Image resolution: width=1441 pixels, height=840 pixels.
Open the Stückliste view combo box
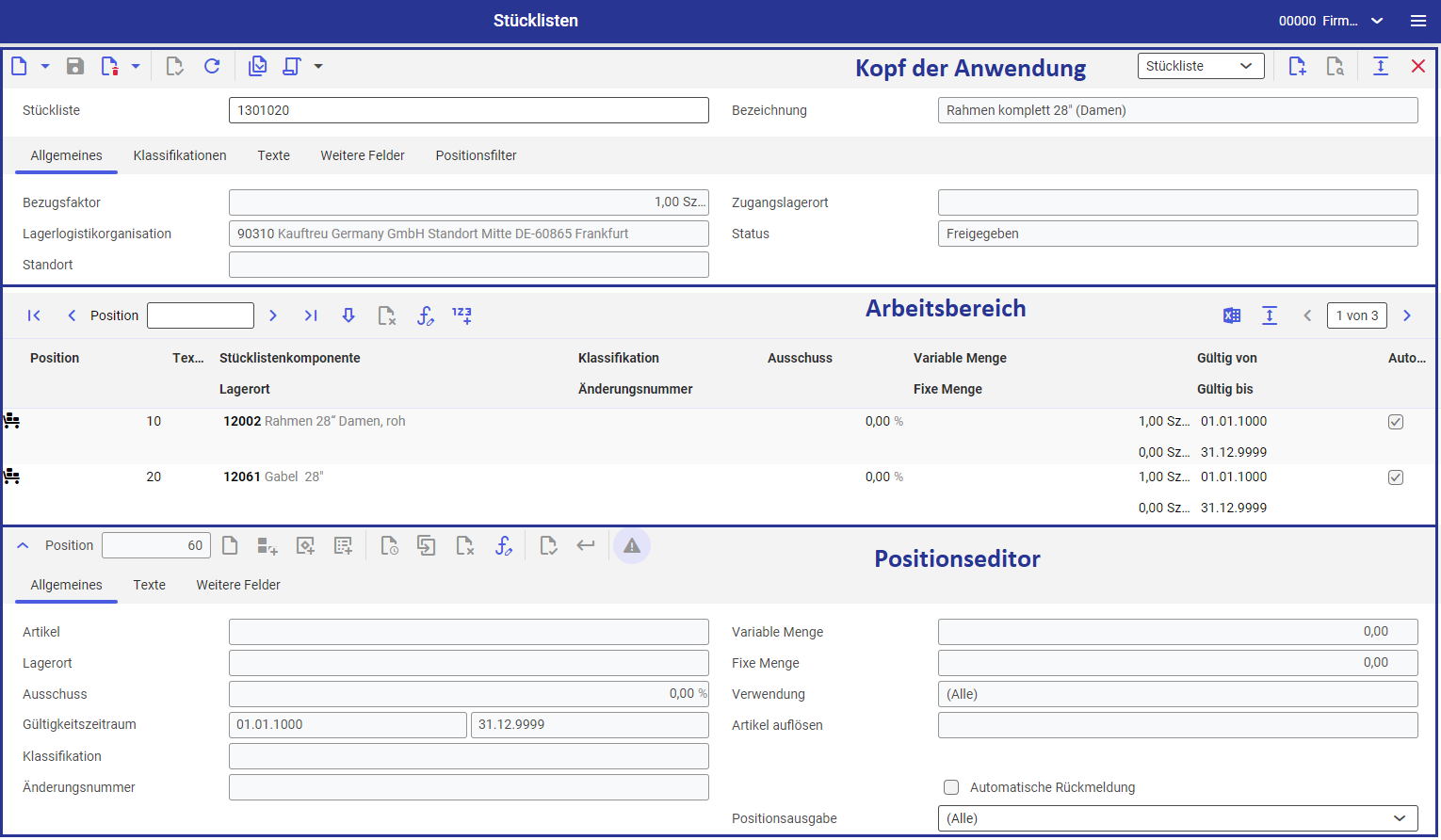1201,66
